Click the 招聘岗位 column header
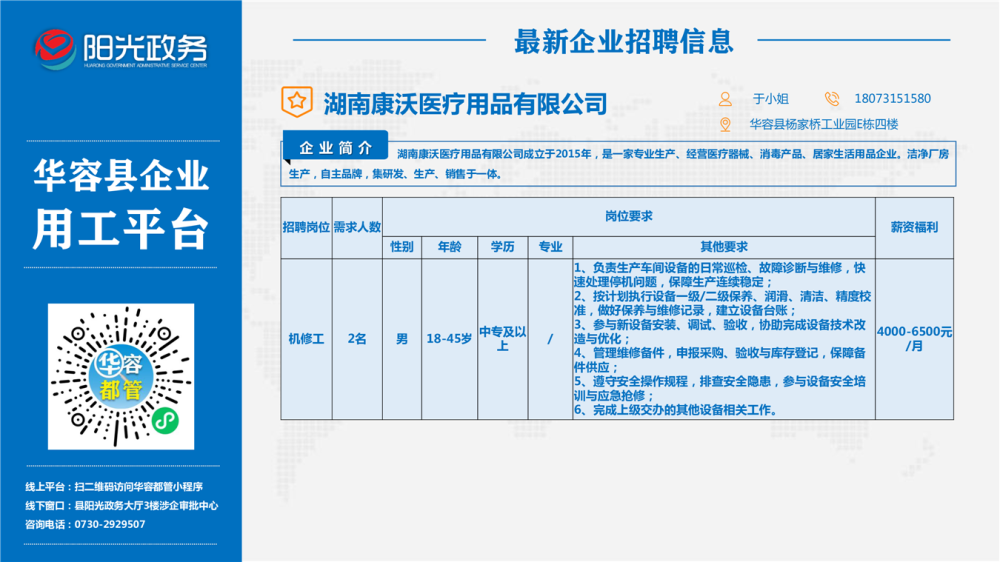This screenshot has width=1000, height=562. pos(306,228)
